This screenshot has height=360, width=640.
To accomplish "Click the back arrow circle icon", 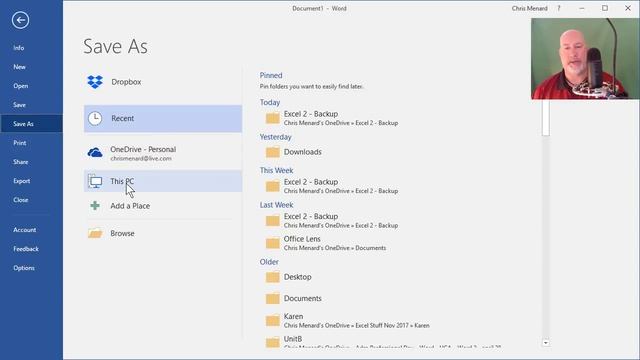I will point(20,20).
